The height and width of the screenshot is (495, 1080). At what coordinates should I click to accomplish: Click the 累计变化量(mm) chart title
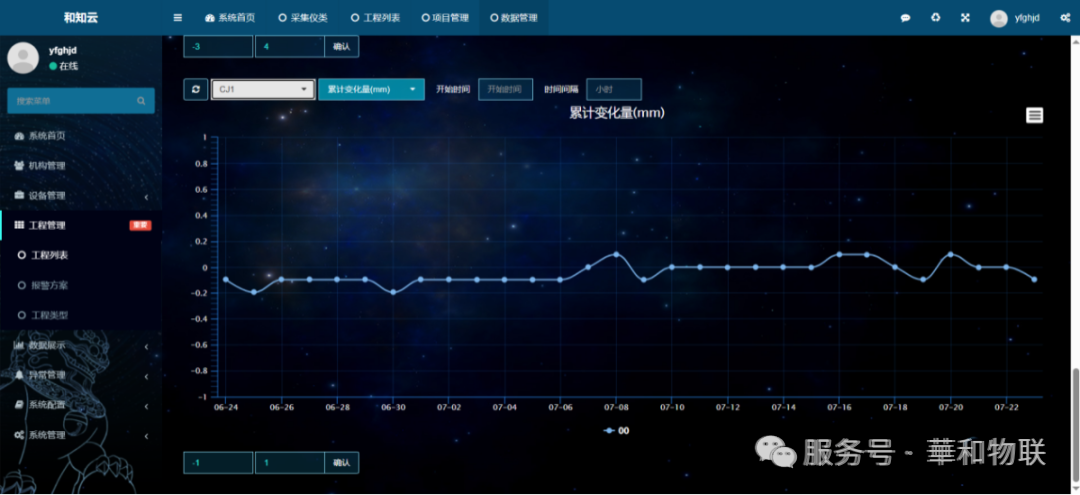pos(617,114)
